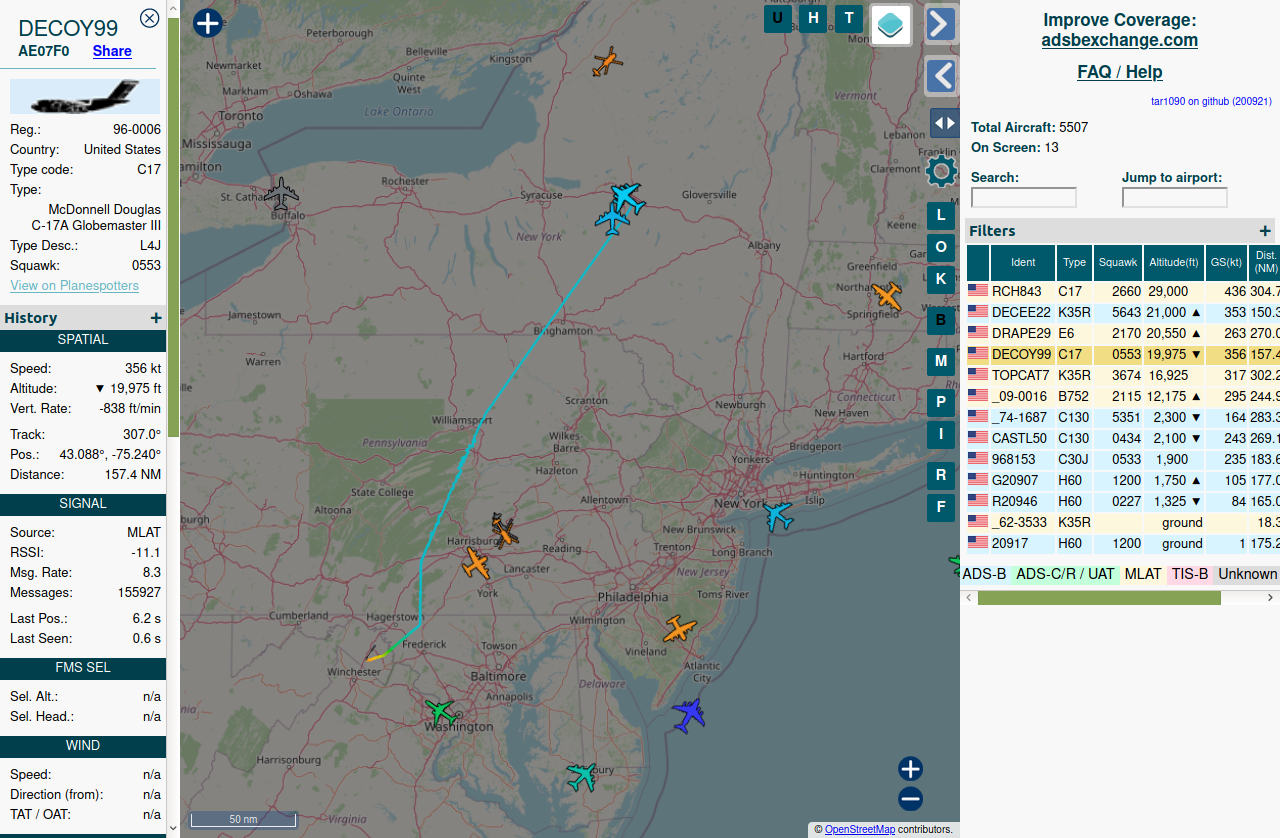1280x838 pixels.
Task: Select the orange aircraft near Vineland
Action: pos(680,629)
